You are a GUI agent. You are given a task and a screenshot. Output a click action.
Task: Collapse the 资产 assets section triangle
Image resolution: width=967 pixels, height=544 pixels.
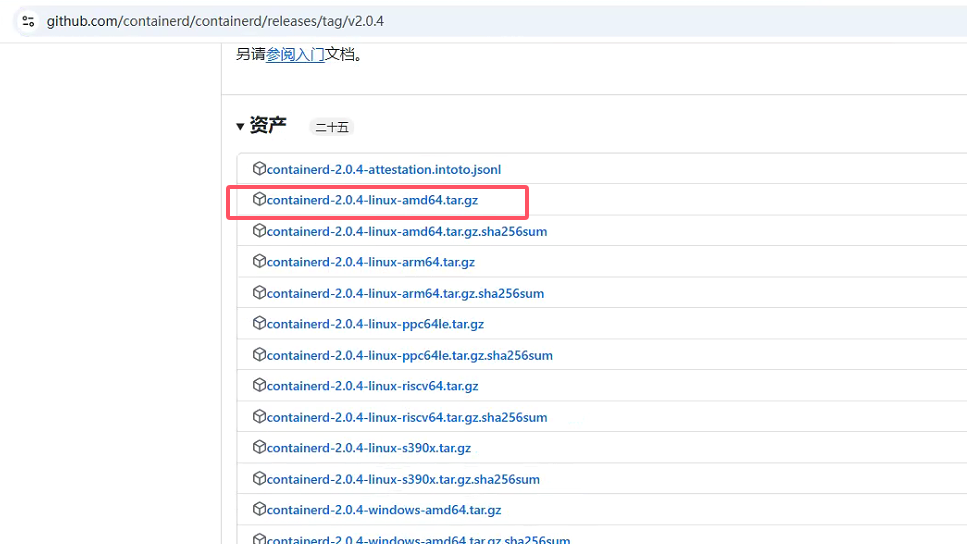pyautogui.click(x=240, y=126)
